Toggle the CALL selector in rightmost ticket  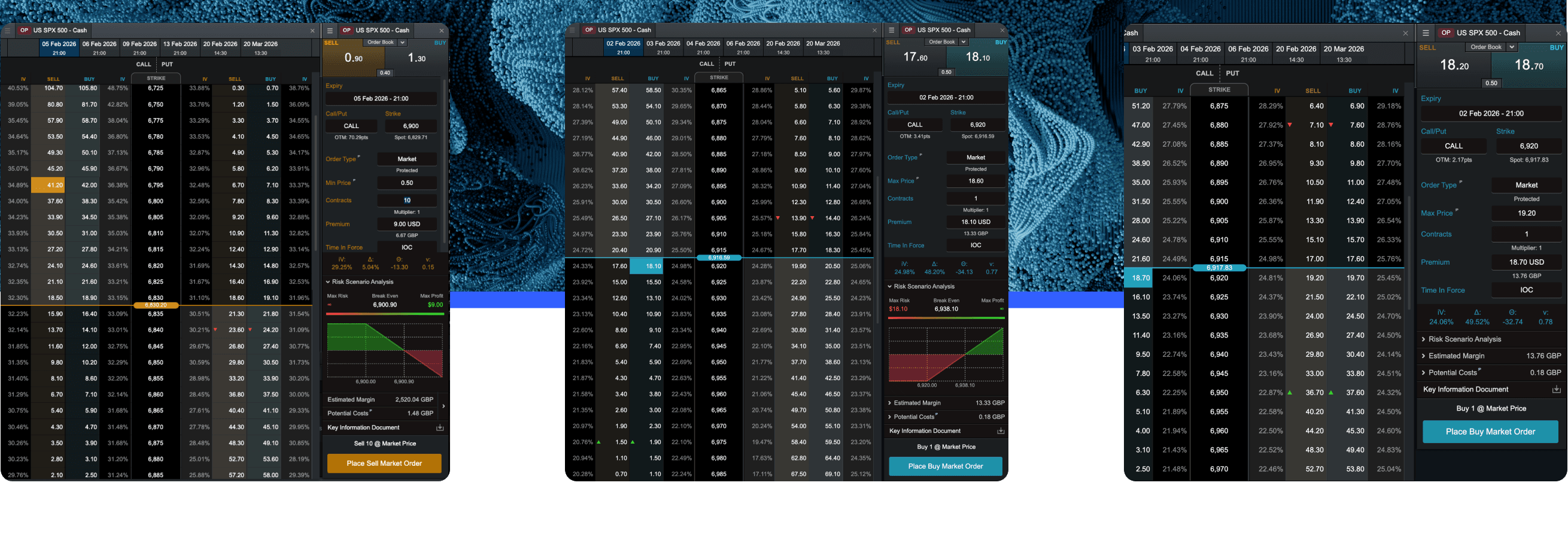pyautogui.click(x=1453, y=146)
